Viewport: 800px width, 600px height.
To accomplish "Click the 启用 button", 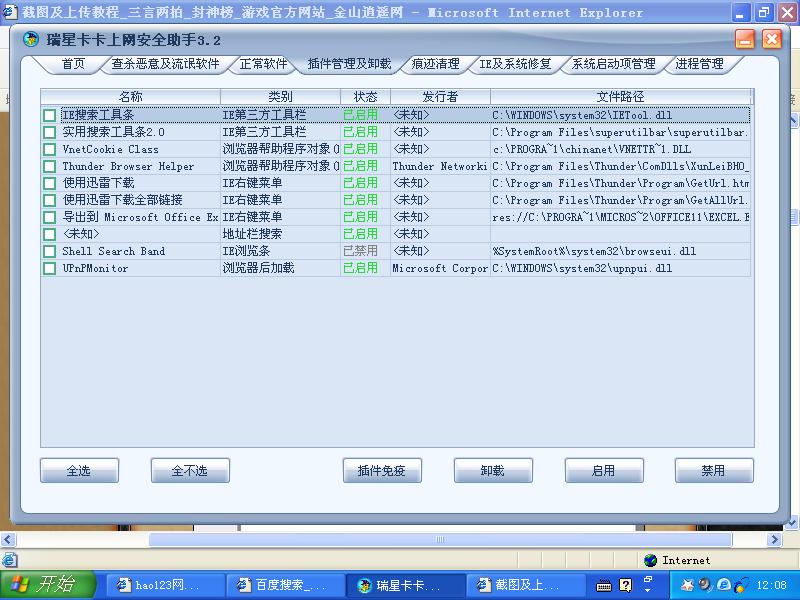I will pos(604,470).
